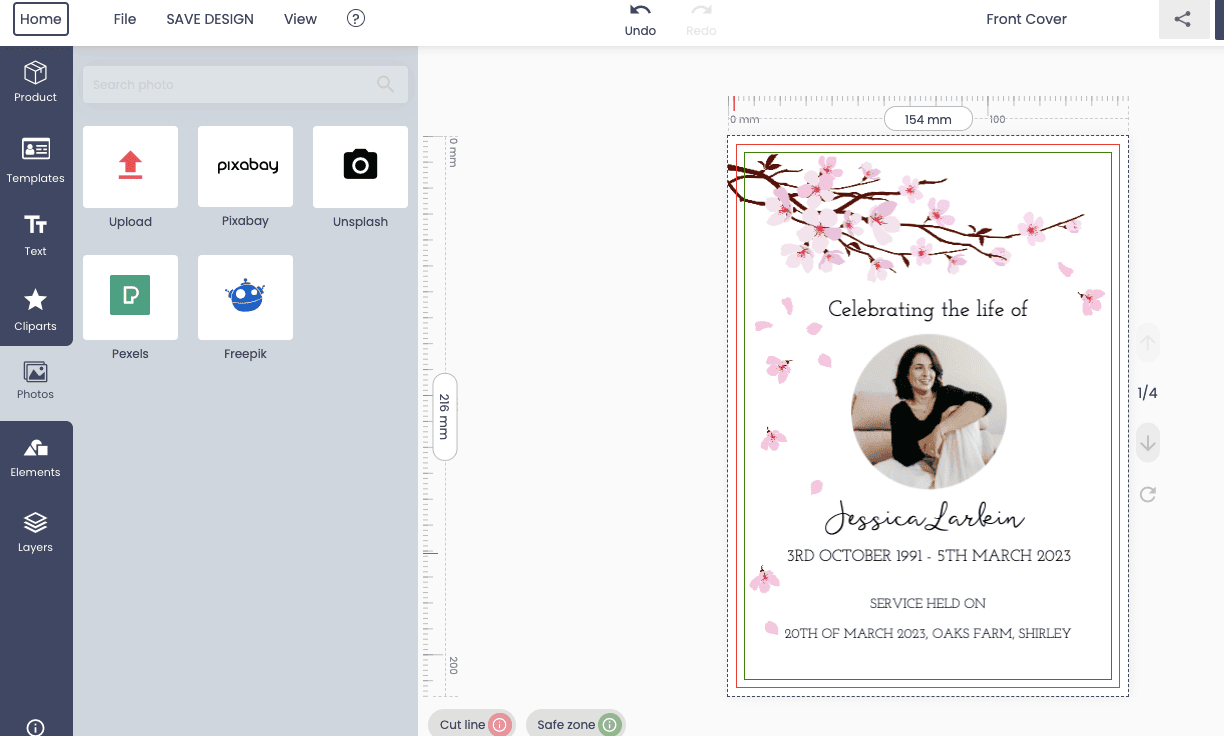Go to next page with down arrow
Viewport: 1224px width, 736px height.
coord(1148,443)
